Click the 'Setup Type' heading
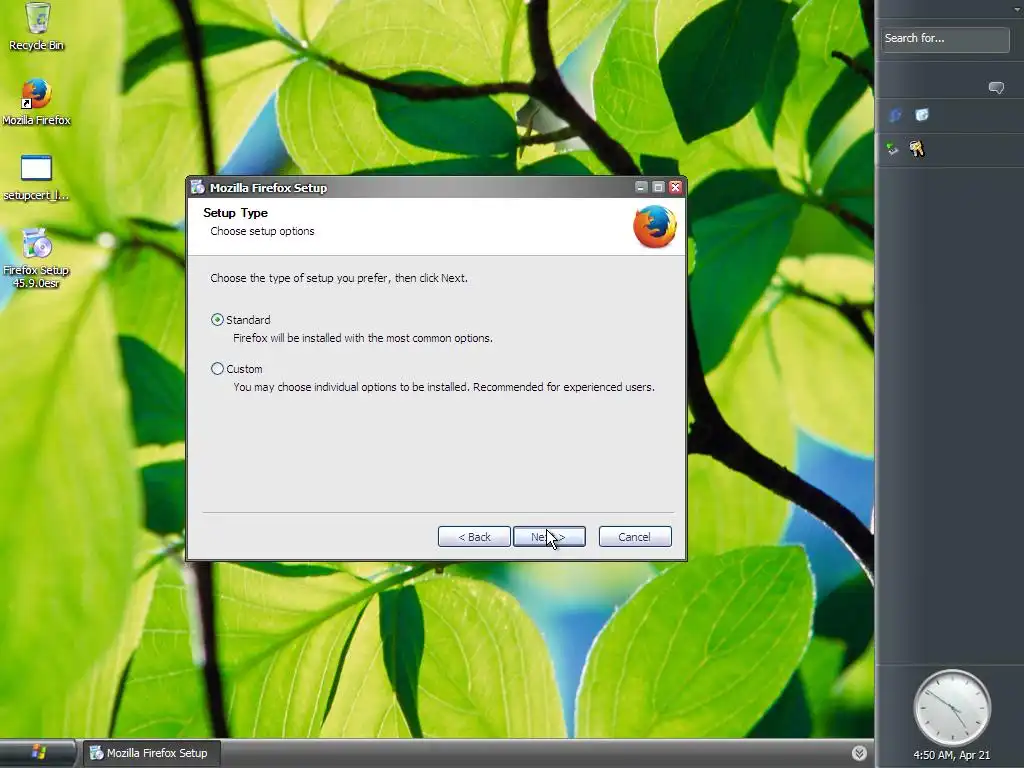The height and width of the screenshot is (768, 1024). (x=235, y=213)
